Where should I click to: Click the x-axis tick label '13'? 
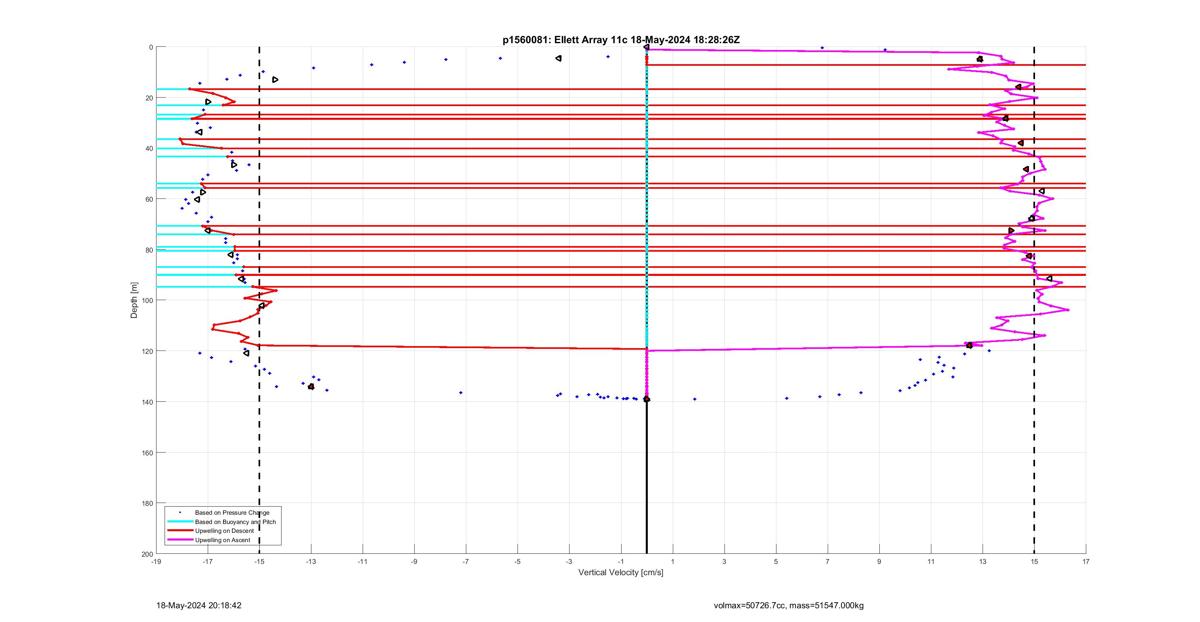tap(983, 562)
